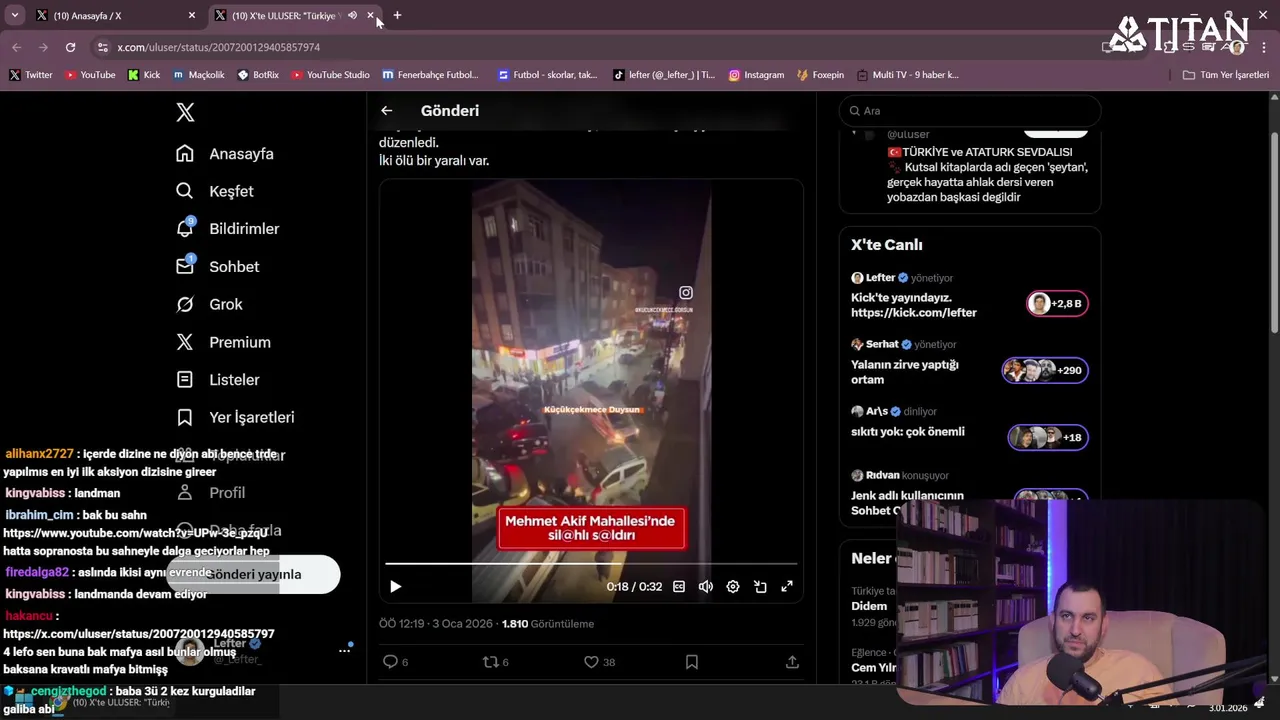Open Yer İşaretleri bookmarks
Screen dimensions: 1280x720
coord(236,417)
